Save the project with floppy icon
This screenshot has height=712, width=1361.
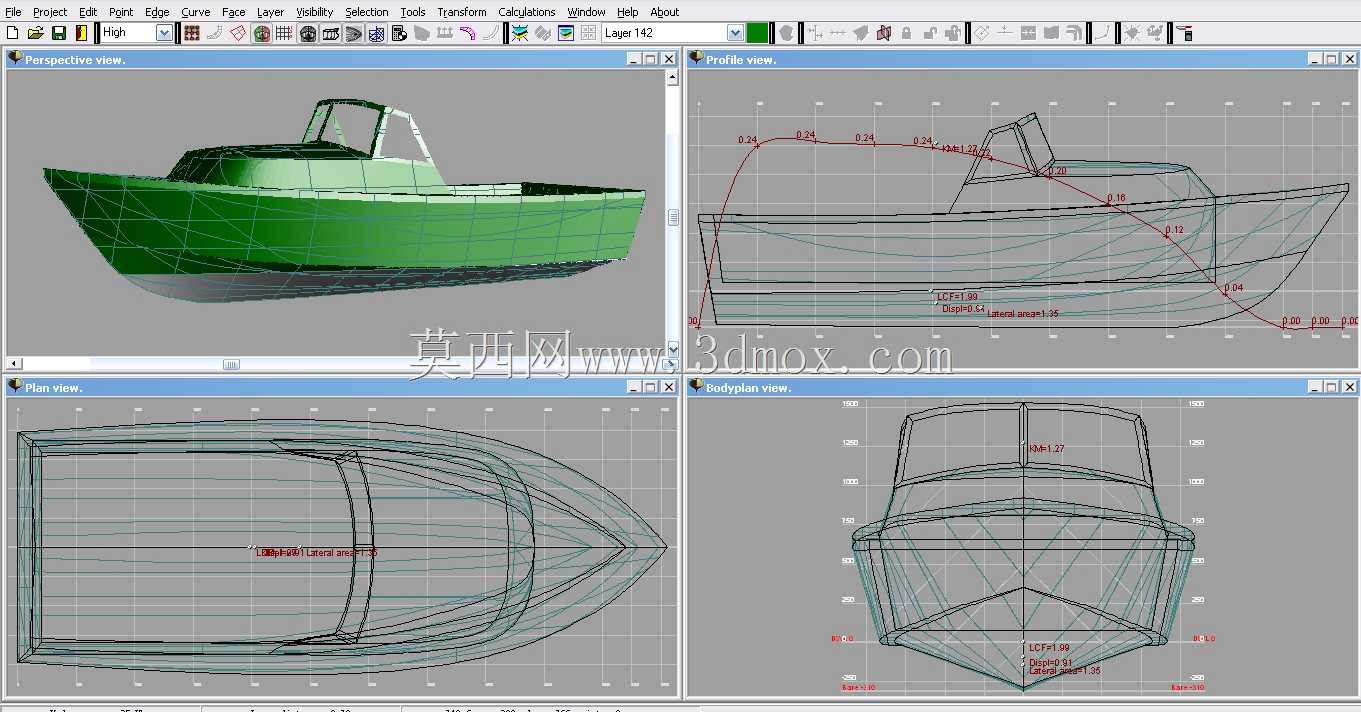59,33
